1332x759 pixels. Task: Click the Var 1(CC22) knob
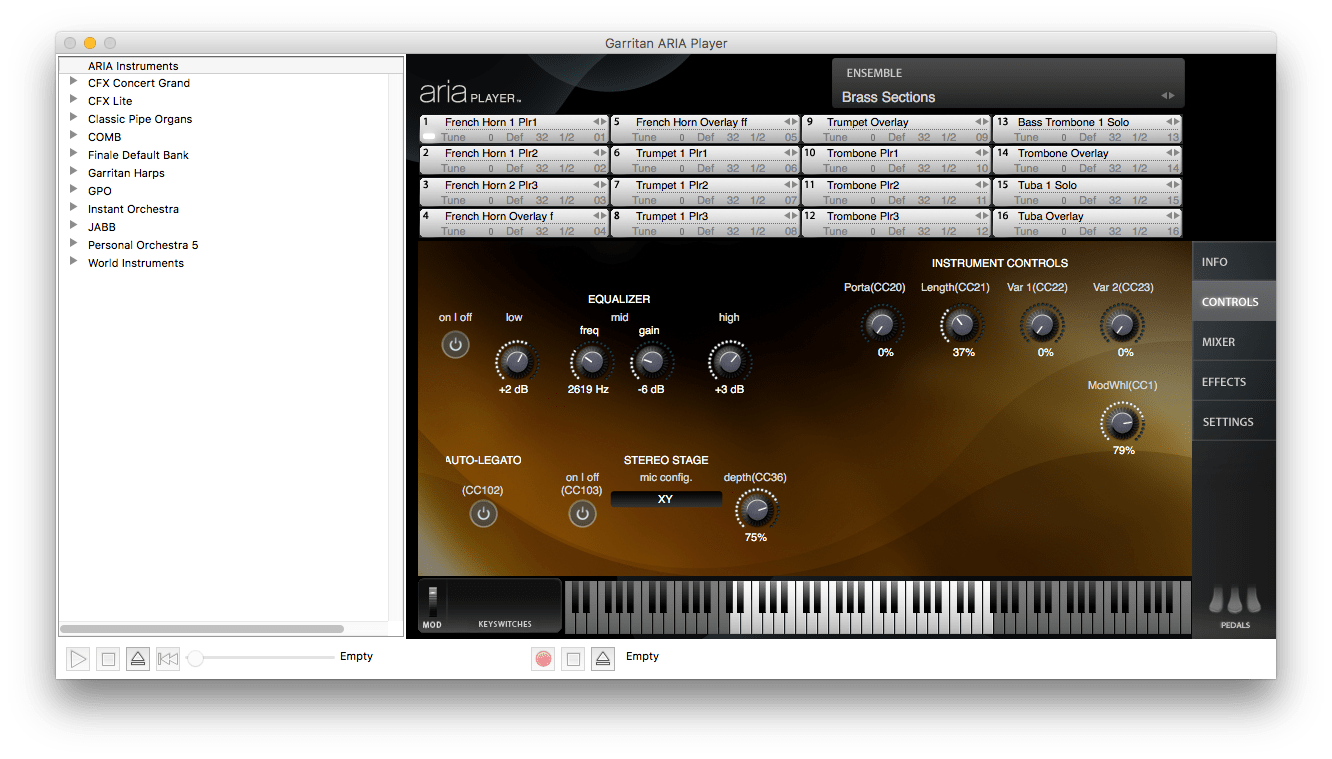pyautogui.click(x=1042, y=324)
